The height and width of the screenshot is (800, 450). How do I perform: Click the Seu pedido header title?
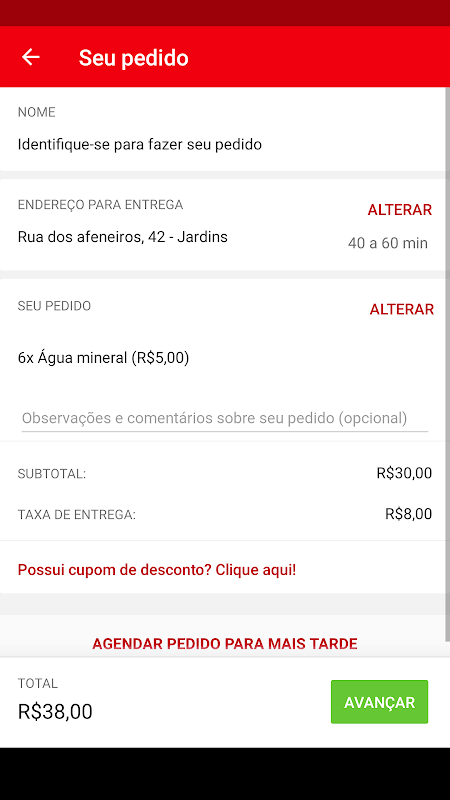tap(134, 58)
